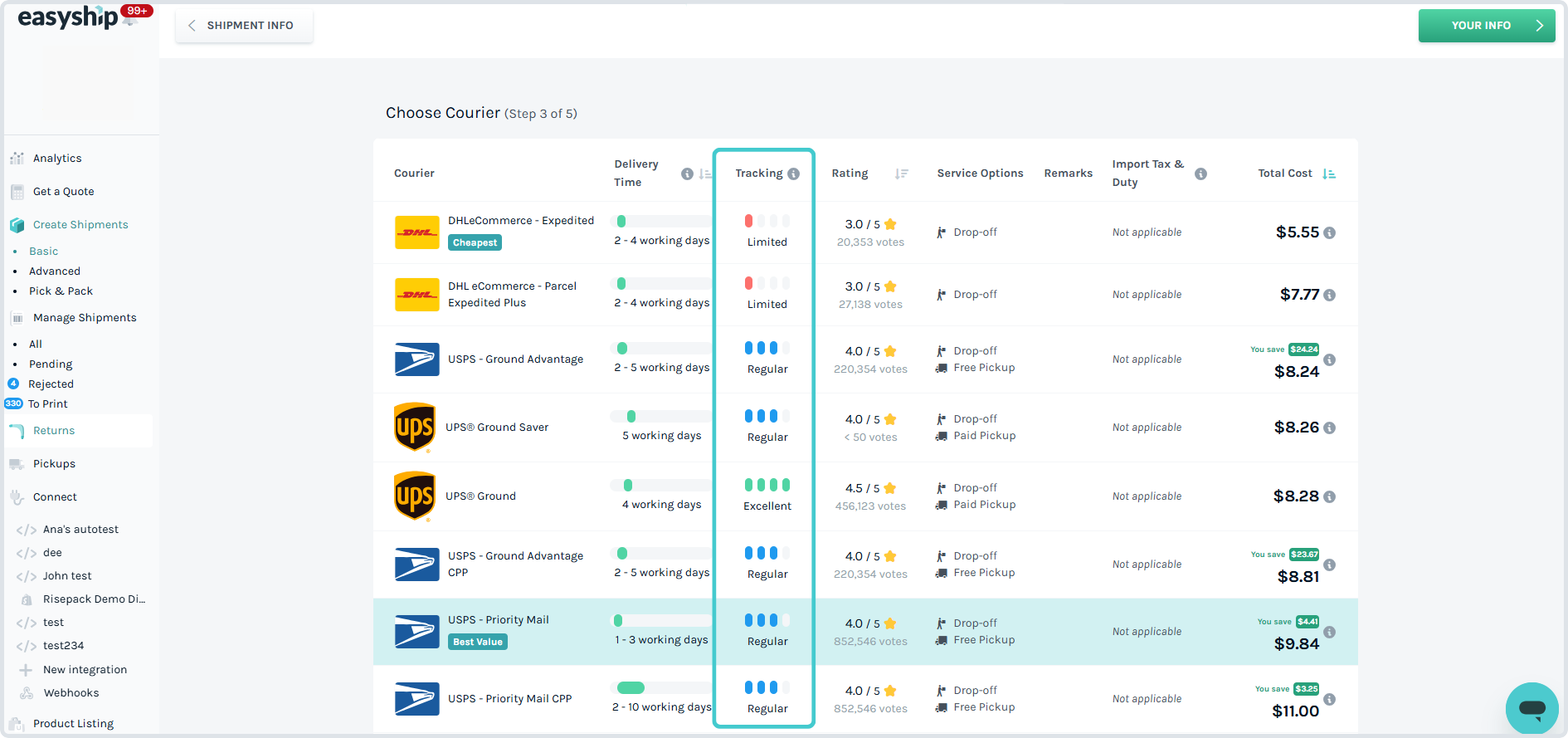This screenshot has height=738, width=1568.
Task: Select UPS Ground at $8.28
Action: (x=865, y=496)
